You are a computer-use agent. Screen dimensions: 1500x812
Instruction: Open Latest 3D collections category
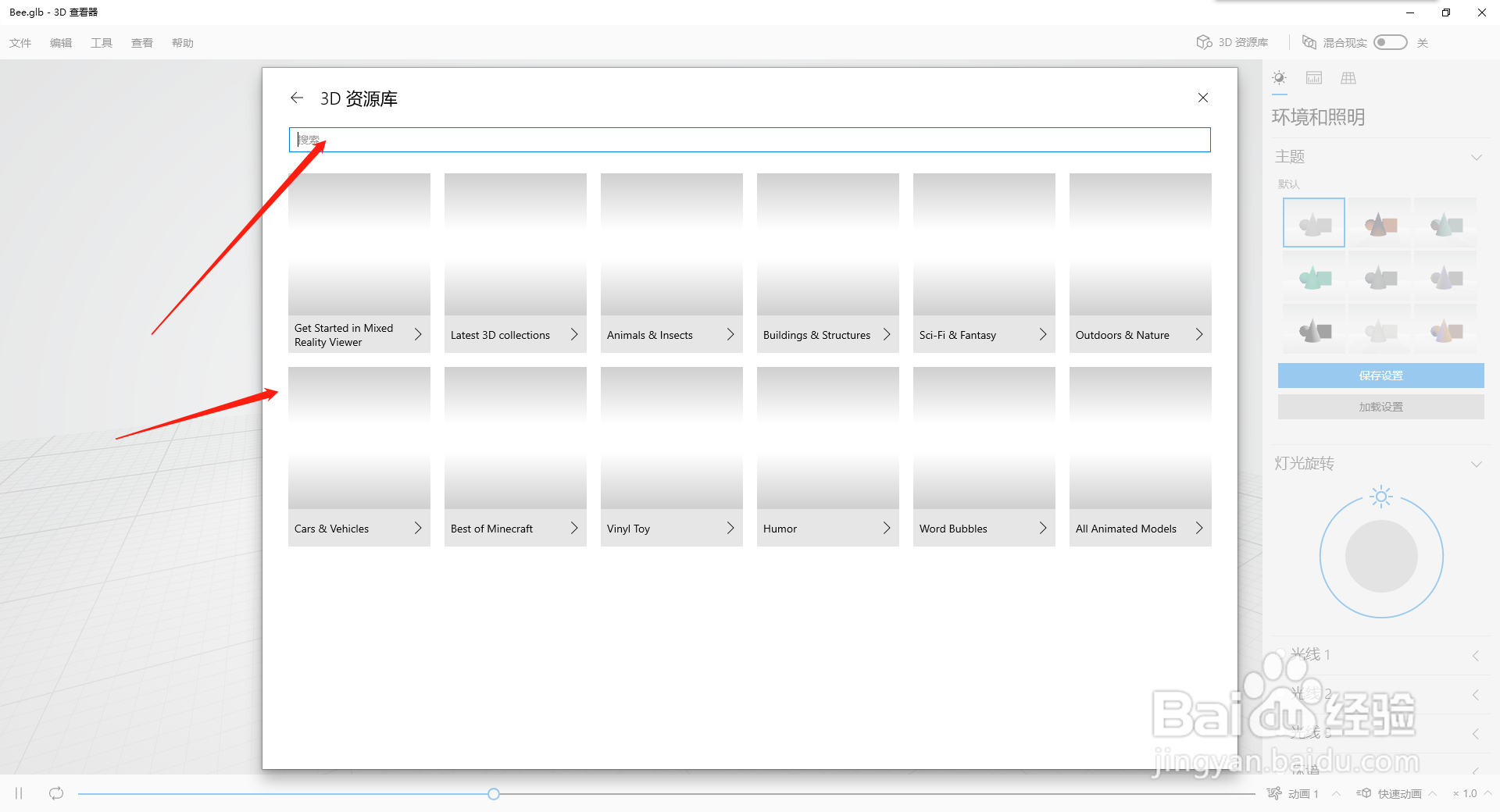tap(516, 263)
